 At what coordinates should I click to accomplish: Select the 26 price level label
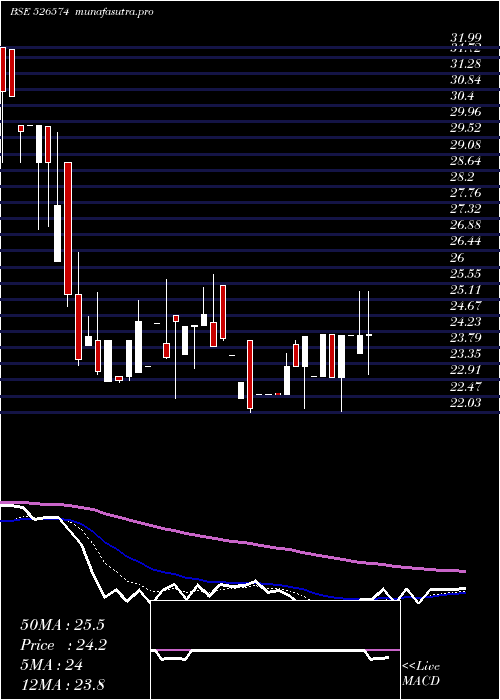(x=457, y=258)
